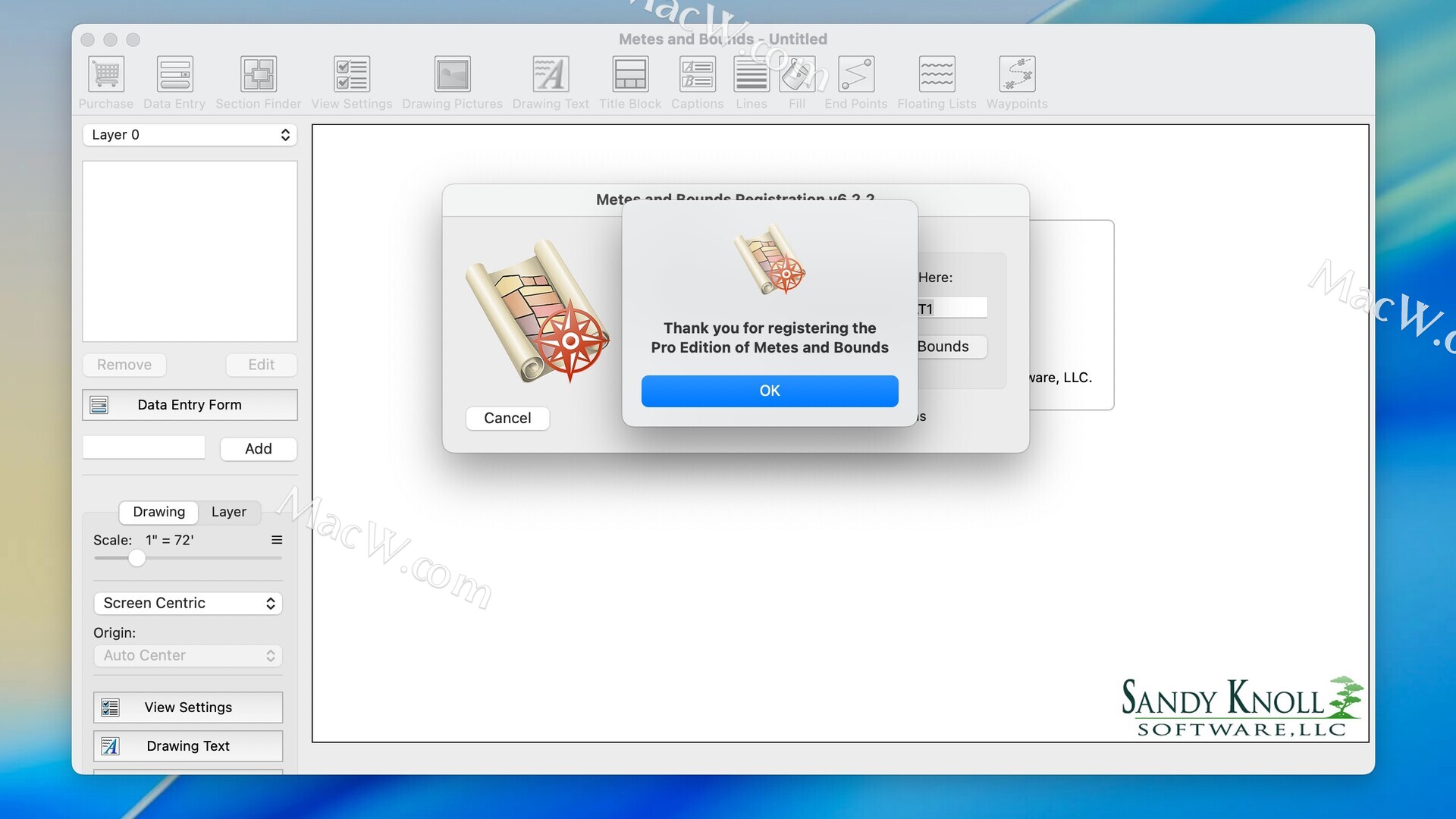Open the Layer 0 dropdown
The height and width of the screenshot is (819, 1456).
point(190,135)
